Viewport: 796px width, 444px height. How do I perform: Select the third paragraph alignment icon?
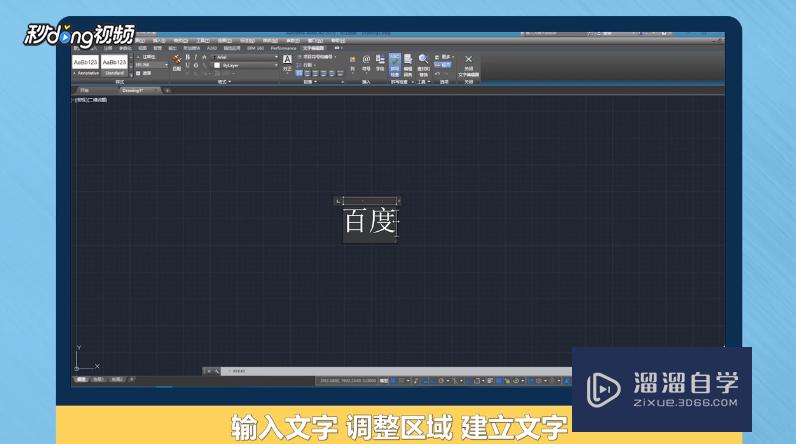tap(316, 73)
